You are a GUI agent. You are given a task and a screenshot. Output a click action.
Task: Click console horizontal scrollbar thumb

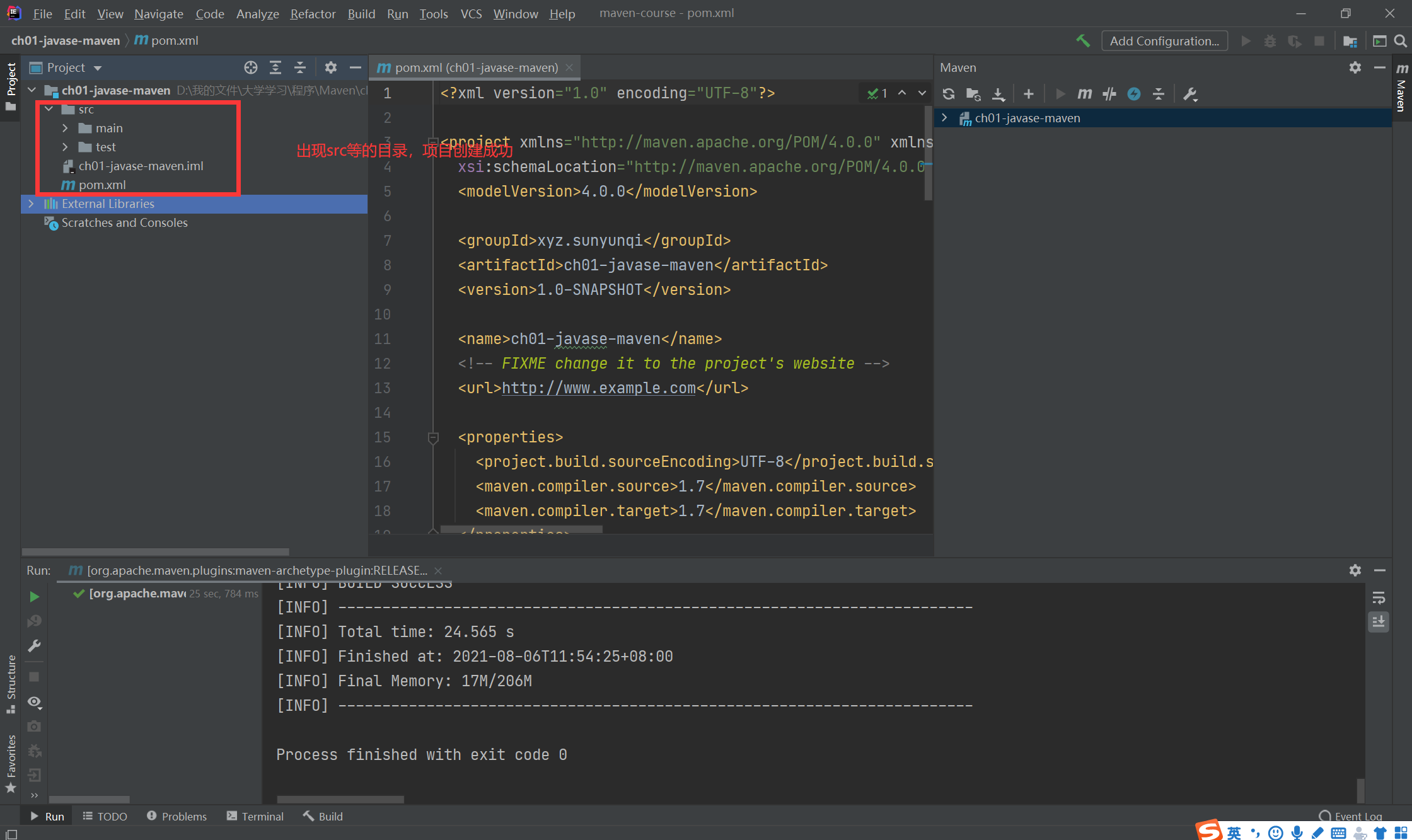pos(340,799)
